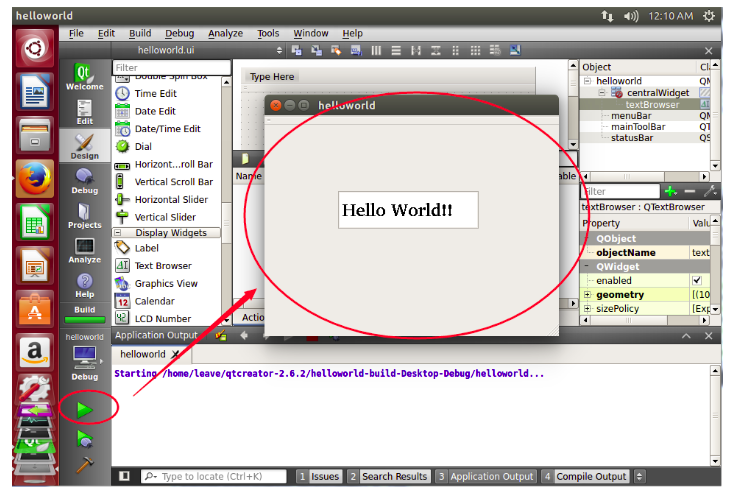
Task: Toggle the left sidebar visibility button
Action: pyautogui.click(x=124, y=476)
